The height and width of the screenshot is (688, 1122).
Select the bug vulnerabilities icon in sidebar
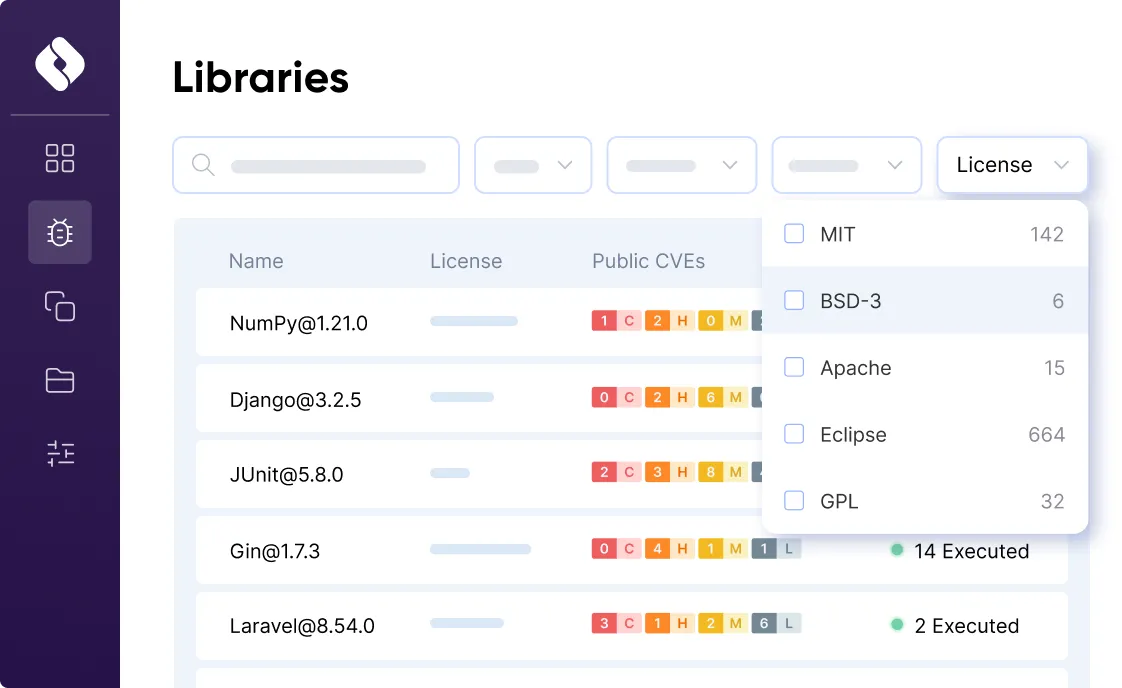coord(60,232)
